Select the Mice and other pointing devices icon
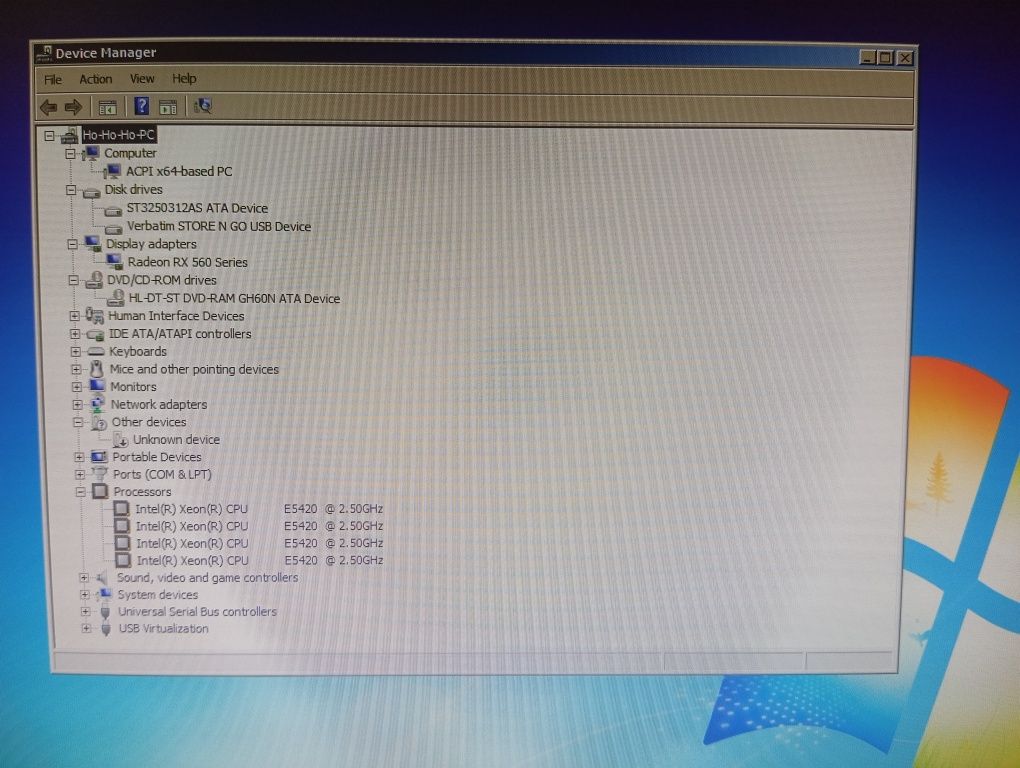The width and height of the screenshot is (1020, 768). point(97,369)
